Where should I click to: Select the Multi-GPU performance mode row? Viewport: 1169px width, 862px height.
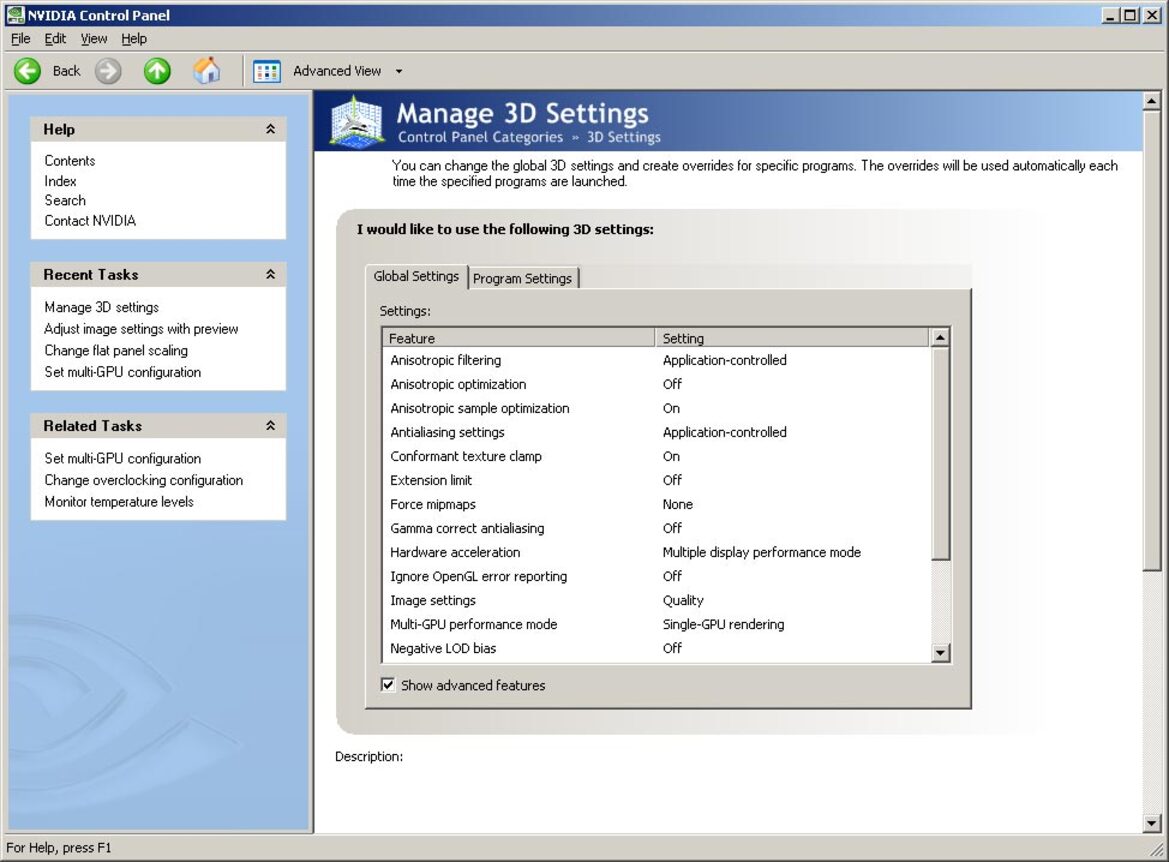coord(657,624)
